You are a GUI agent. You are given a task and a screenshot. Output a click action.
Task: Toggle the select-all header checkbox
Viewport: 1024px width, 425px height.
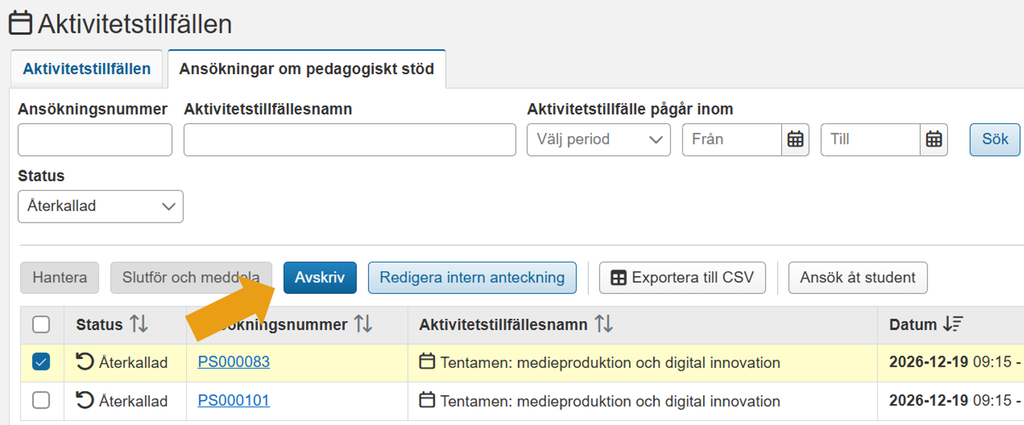(41, 324)
